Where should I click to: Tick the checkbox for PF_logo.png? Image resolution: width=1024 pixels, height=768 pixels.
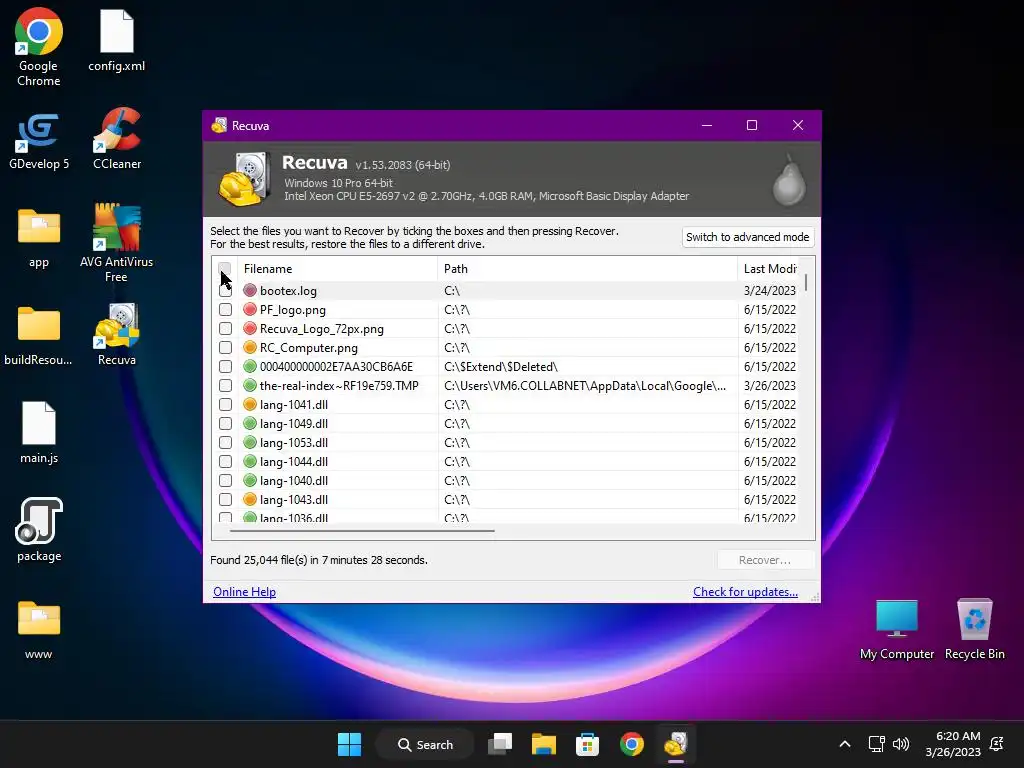pos(225,310)
